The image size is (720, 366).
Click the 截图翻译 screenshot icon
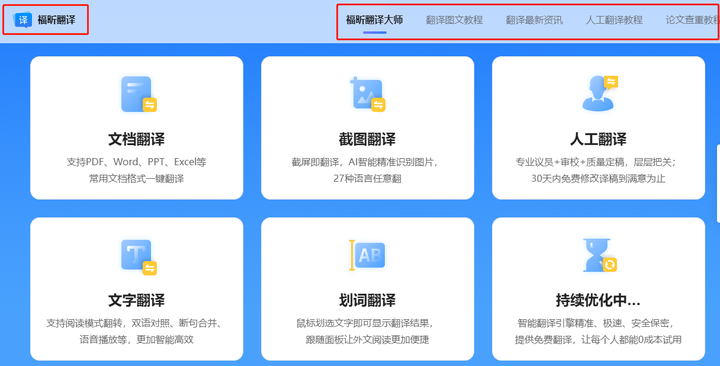coord(368,94)
